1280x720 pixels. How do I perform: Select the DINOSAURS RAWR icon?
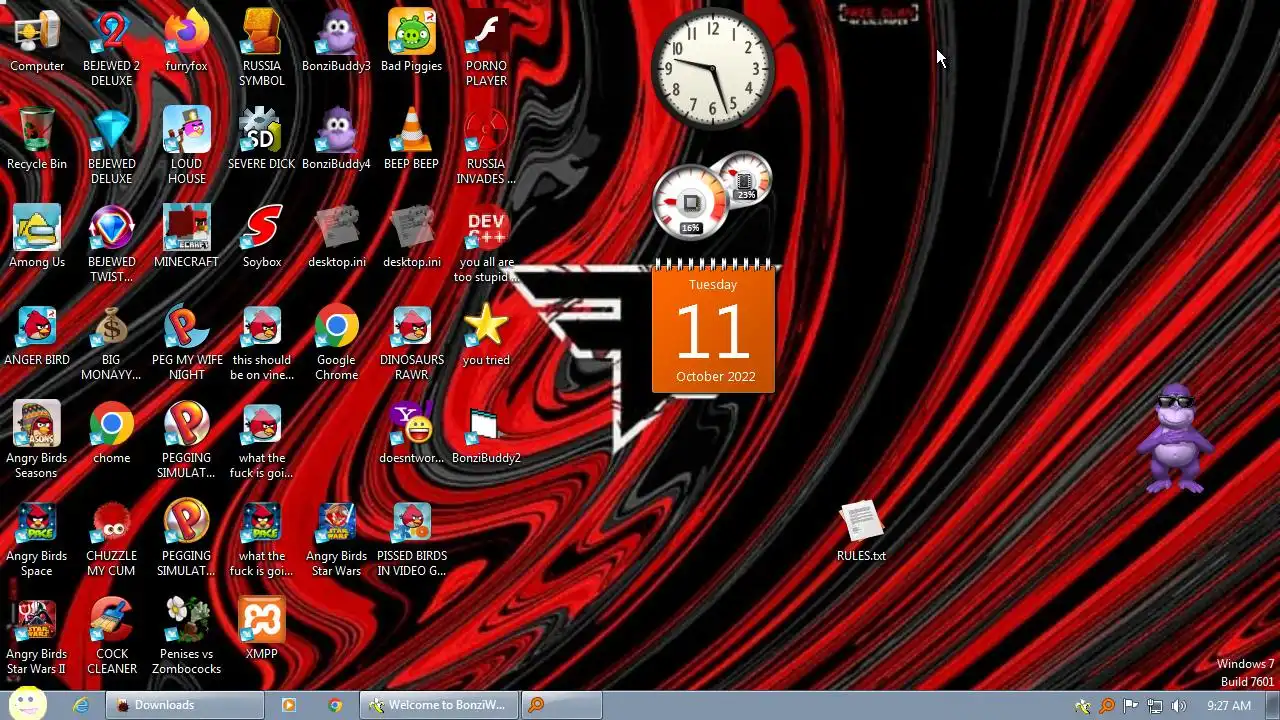[x=412, y=342]
